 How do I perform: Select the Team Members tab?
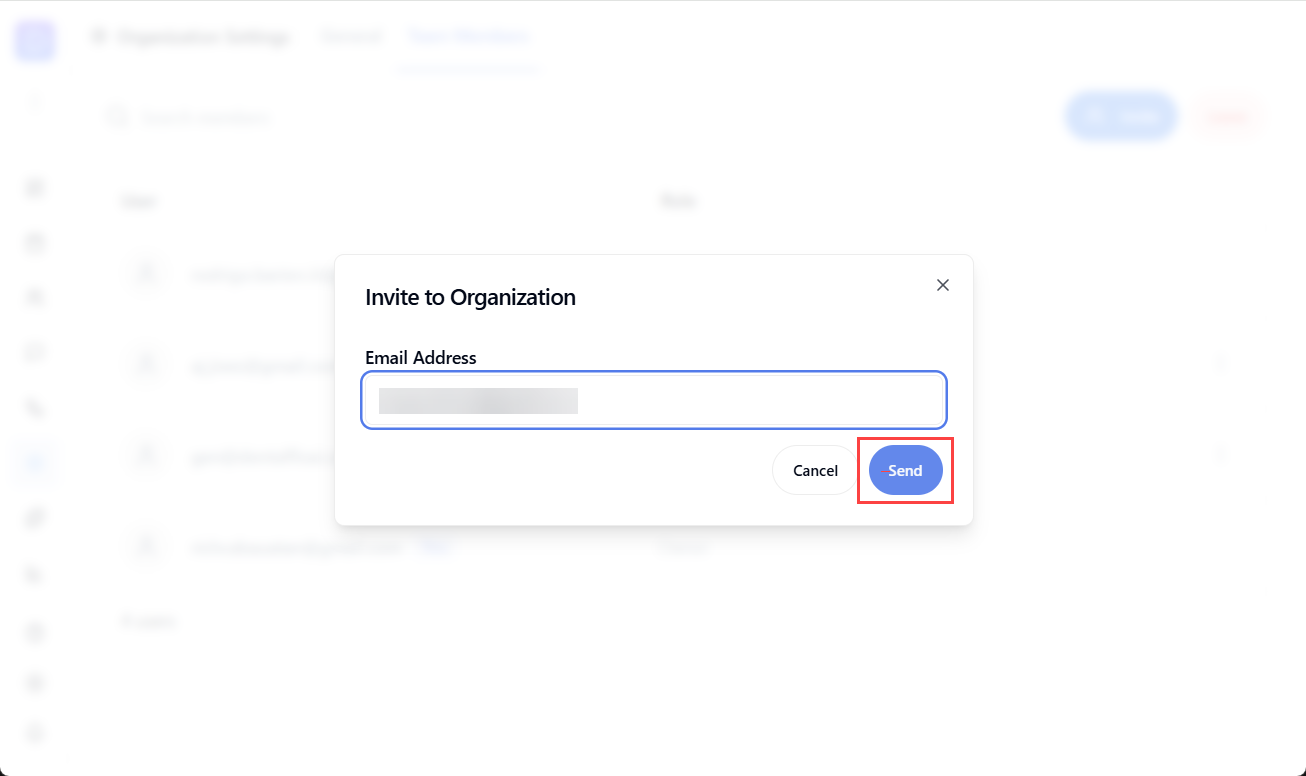click(x=468, y=37)
